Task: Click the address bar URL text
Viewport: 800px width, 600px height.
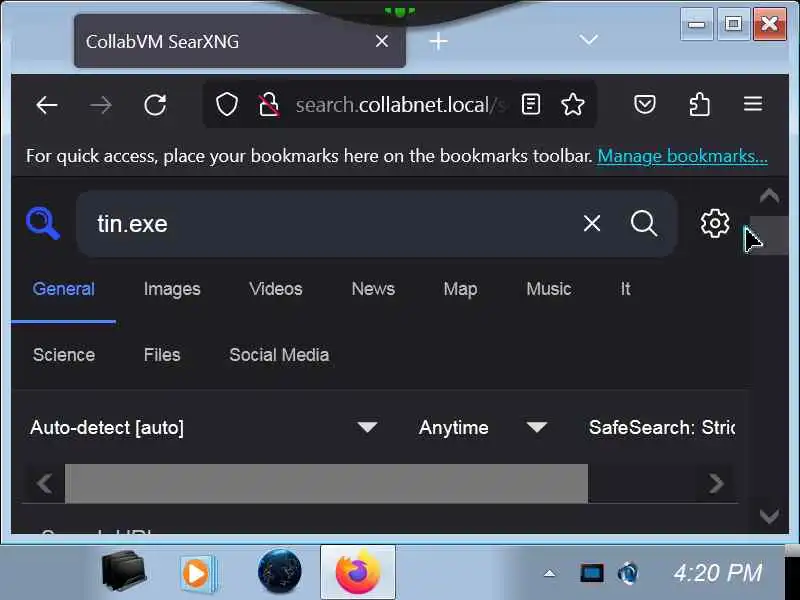Action: click(400, 105)
